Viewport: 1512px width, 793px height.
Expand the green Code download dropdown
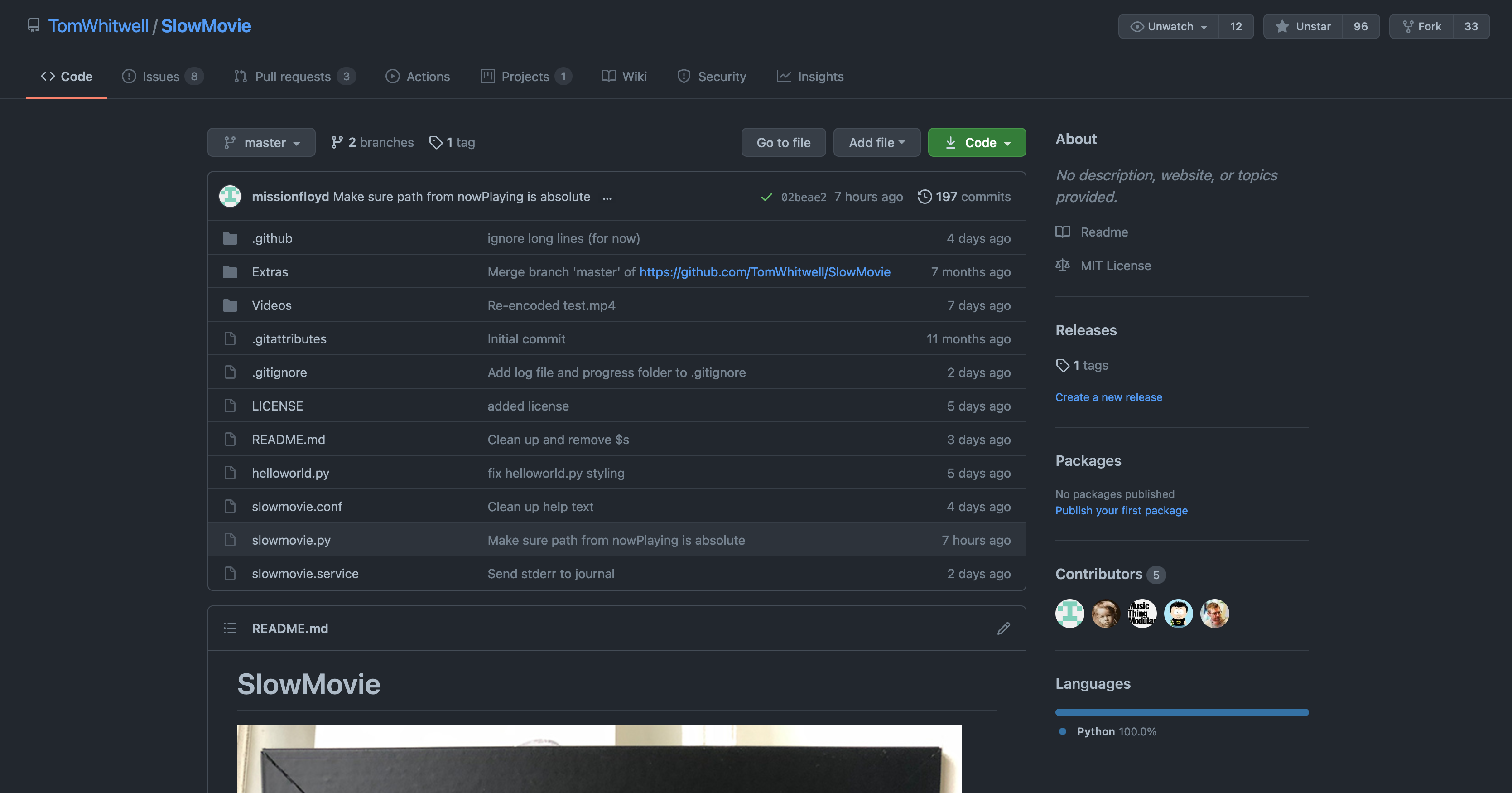977,143
